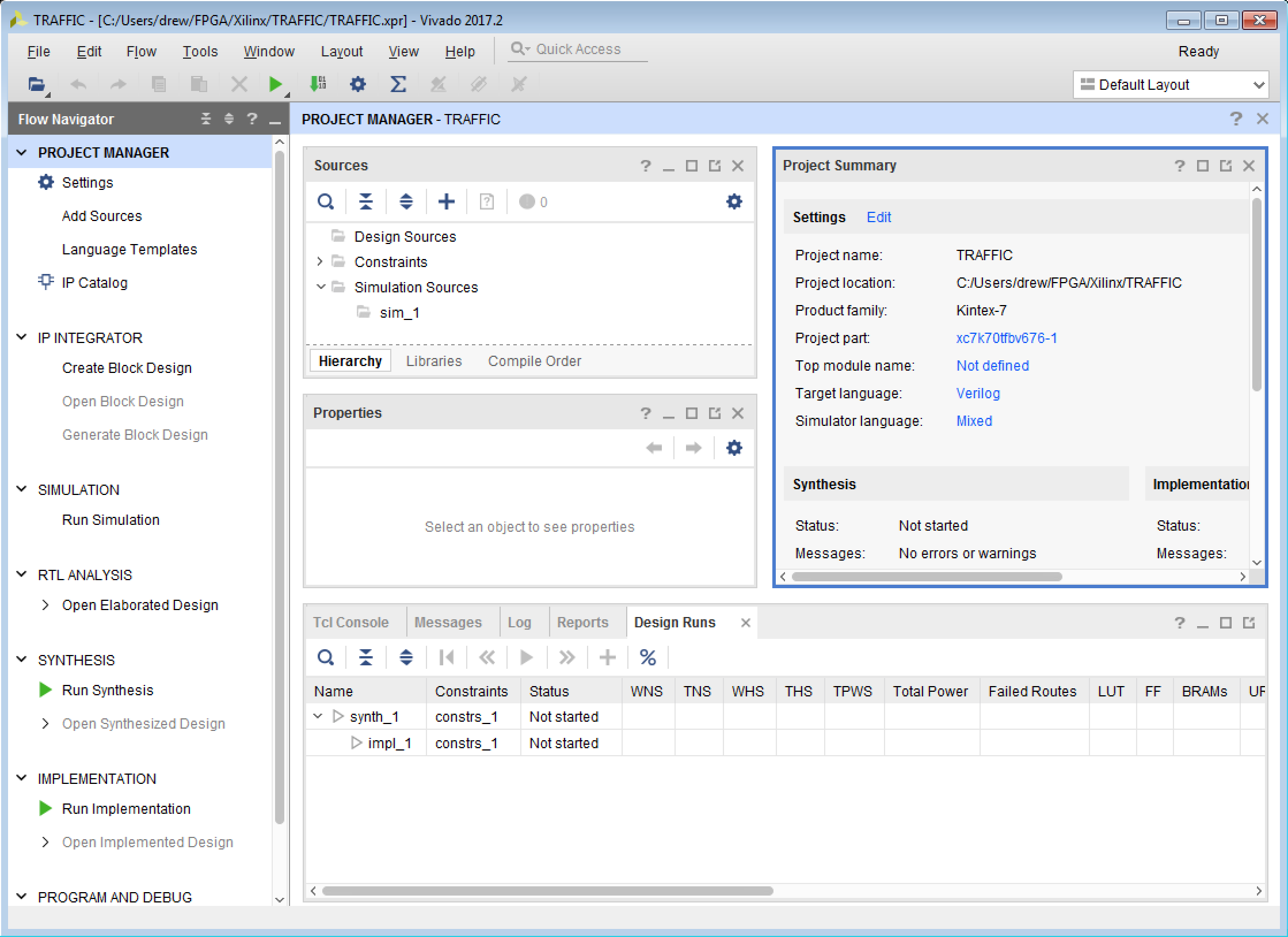Expand all in Design Runs toolbar
This screenshot has width=1288, height=937.
pos(406,658)
